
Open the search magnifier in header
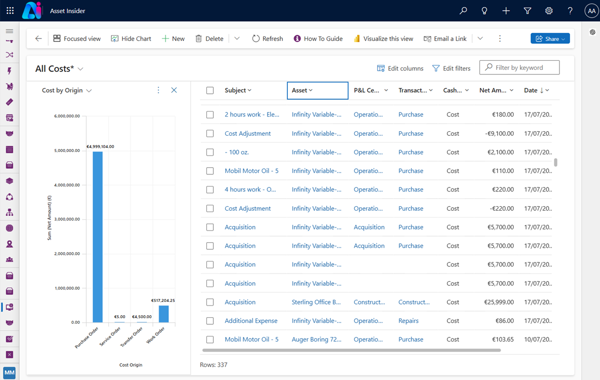coord(463,11)
